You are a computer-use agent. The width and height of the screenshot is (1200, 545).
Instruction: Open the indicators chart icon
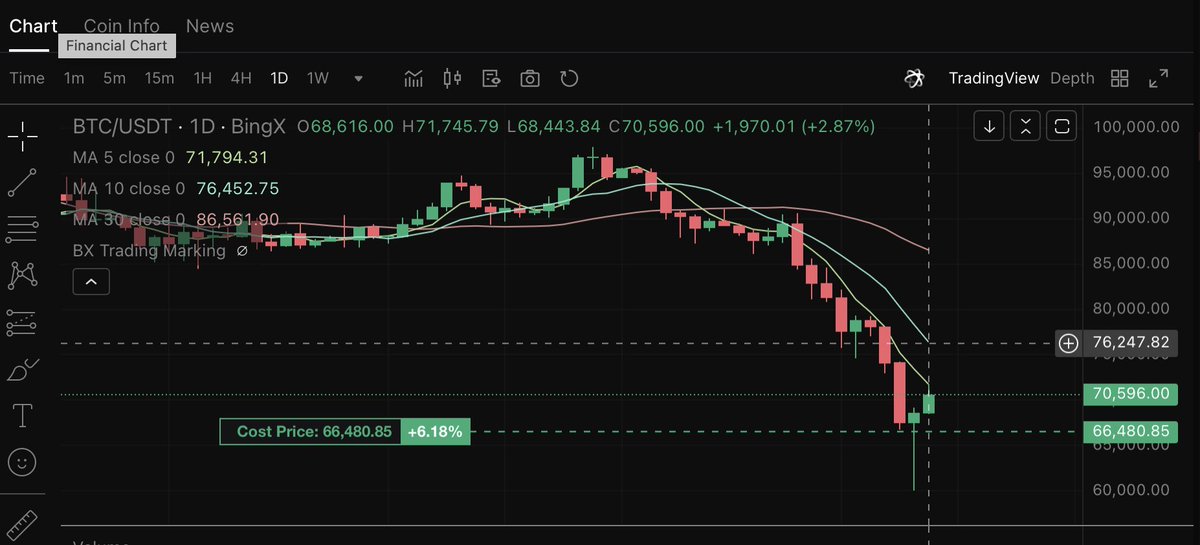point(413,78)
